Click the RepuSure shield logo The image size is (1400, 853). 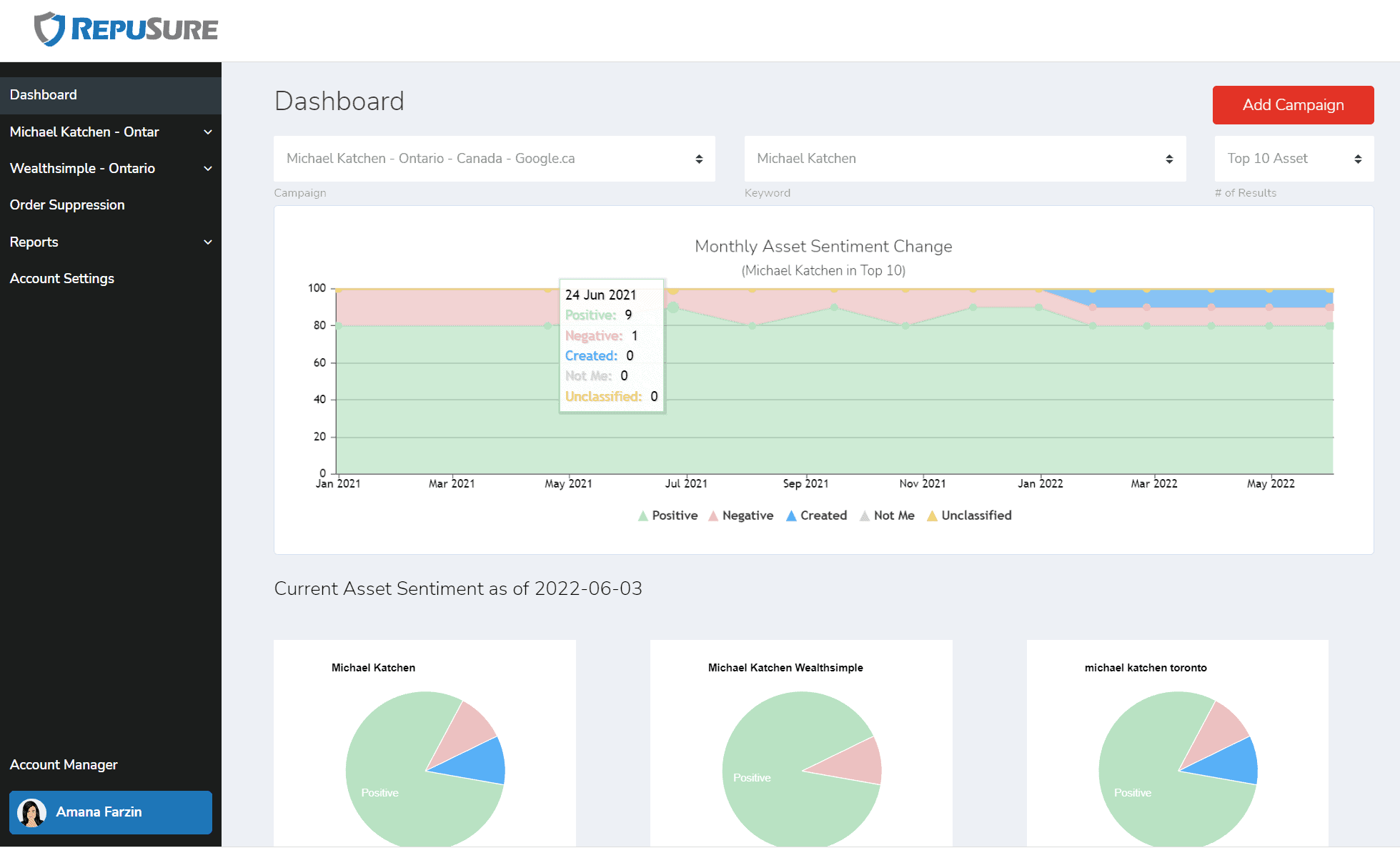50,29
